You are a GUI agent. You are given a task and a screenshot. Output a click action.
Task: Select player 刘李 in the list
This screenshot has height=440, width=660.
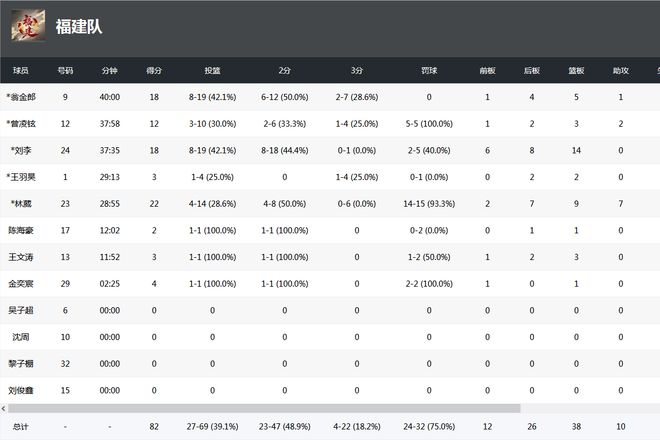[x=21, y=150]
